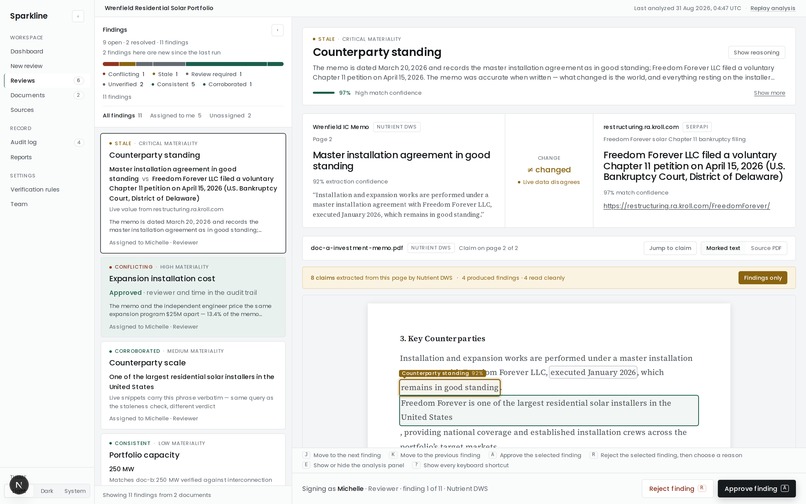The image size is (806, 504).
Task: Click the red Conflicting segment of findings bar
Action: 111,64
